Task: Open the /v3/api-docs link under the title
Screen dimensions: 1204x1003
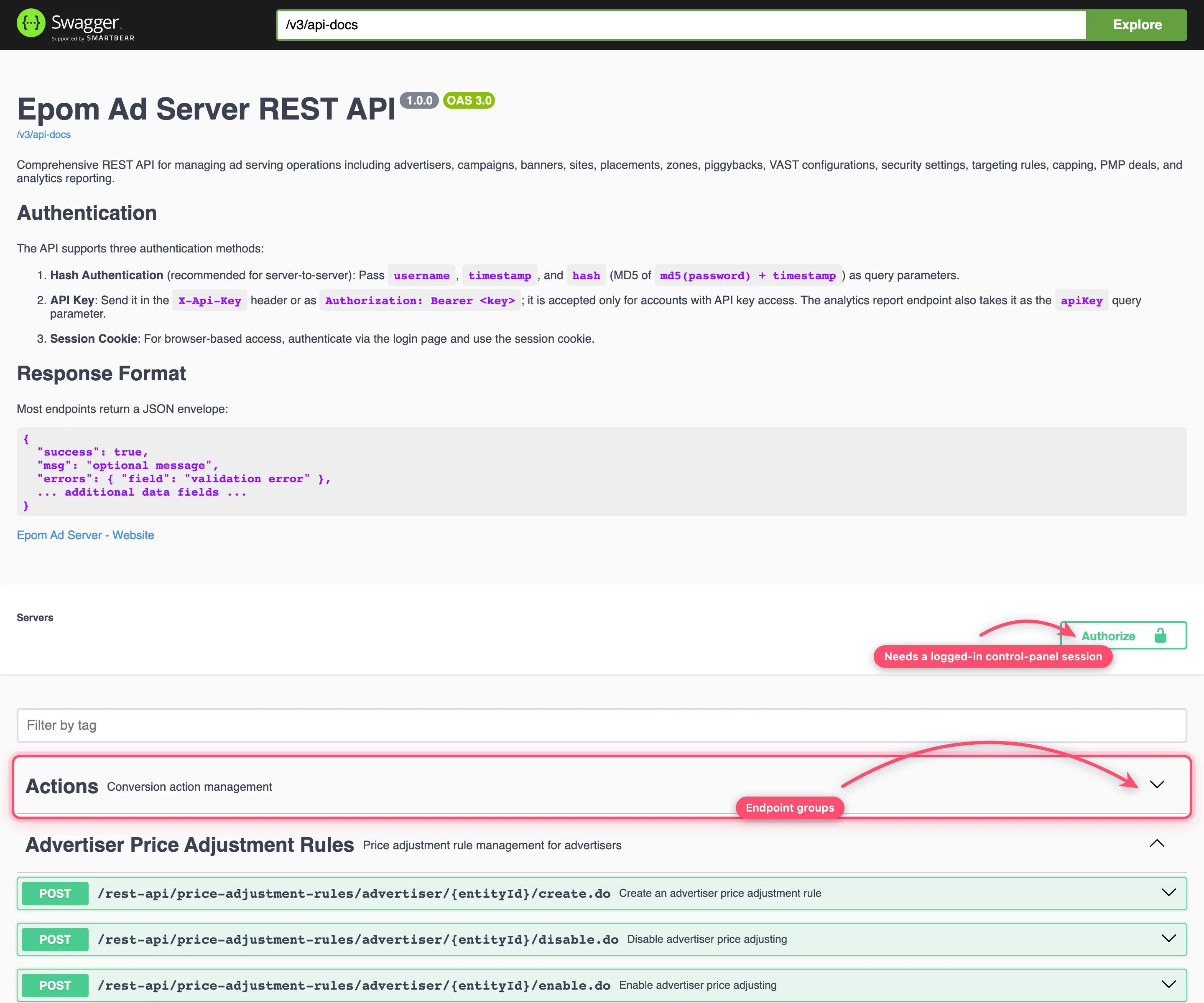Action: (43, 135)
